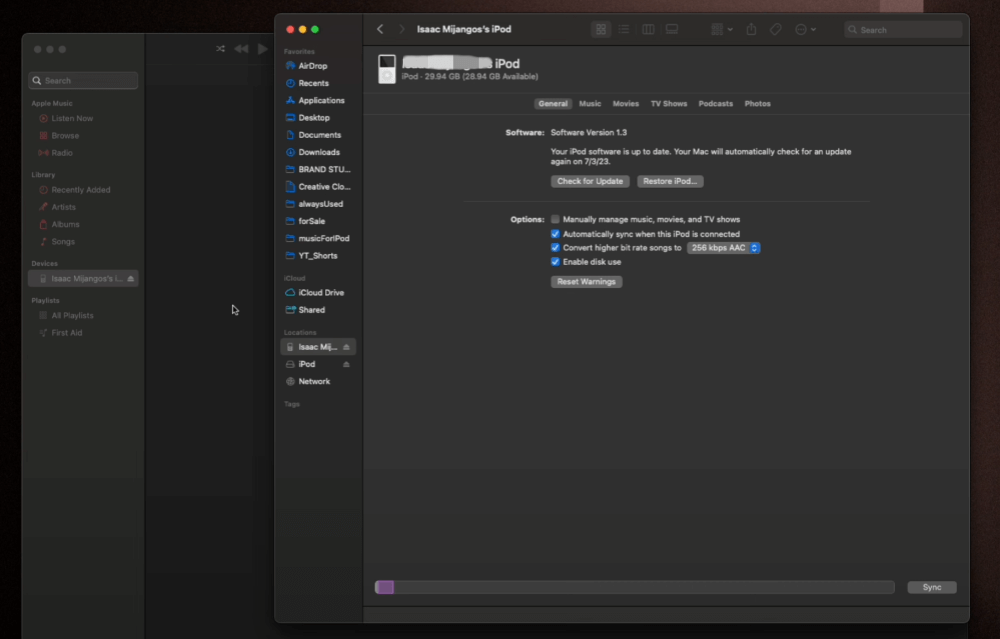Screen dimensions: 1000x639
Task: Toggle the Enable disk use checkbox
Action: tap(556, 262)
